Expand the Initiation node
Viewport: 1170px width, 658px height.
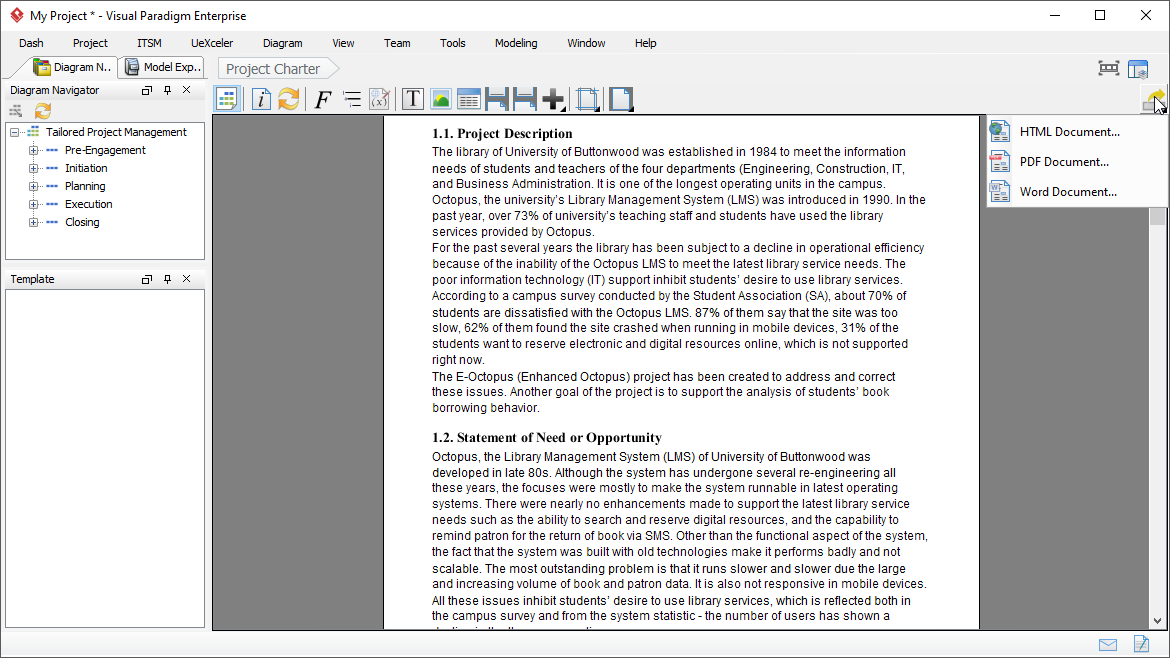coord(33,168)
